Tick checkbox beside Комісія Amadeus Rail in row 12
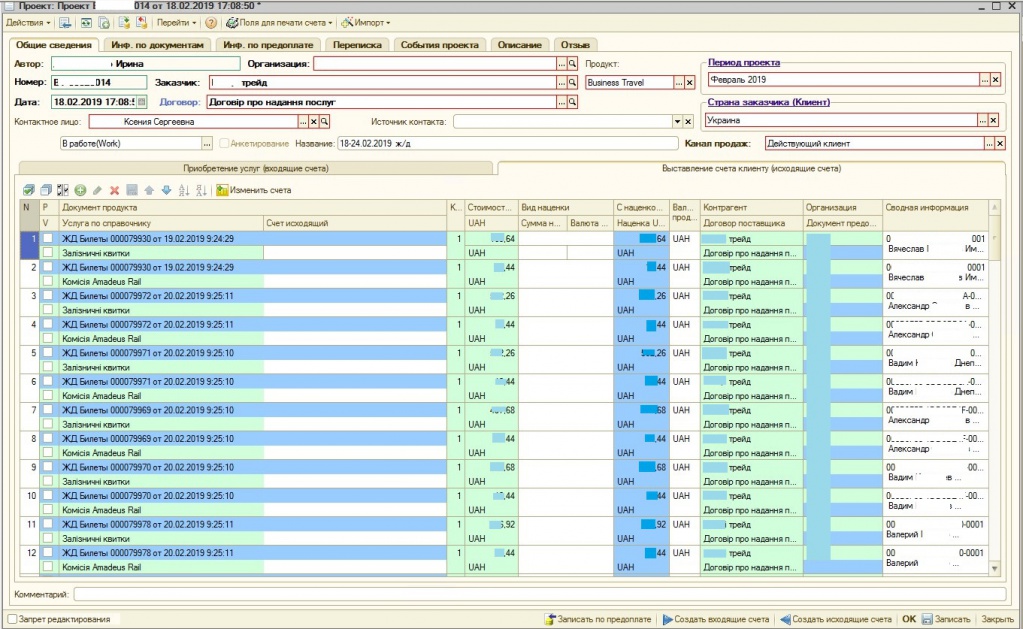This screenshot has height=629, width=1023. 48,567
